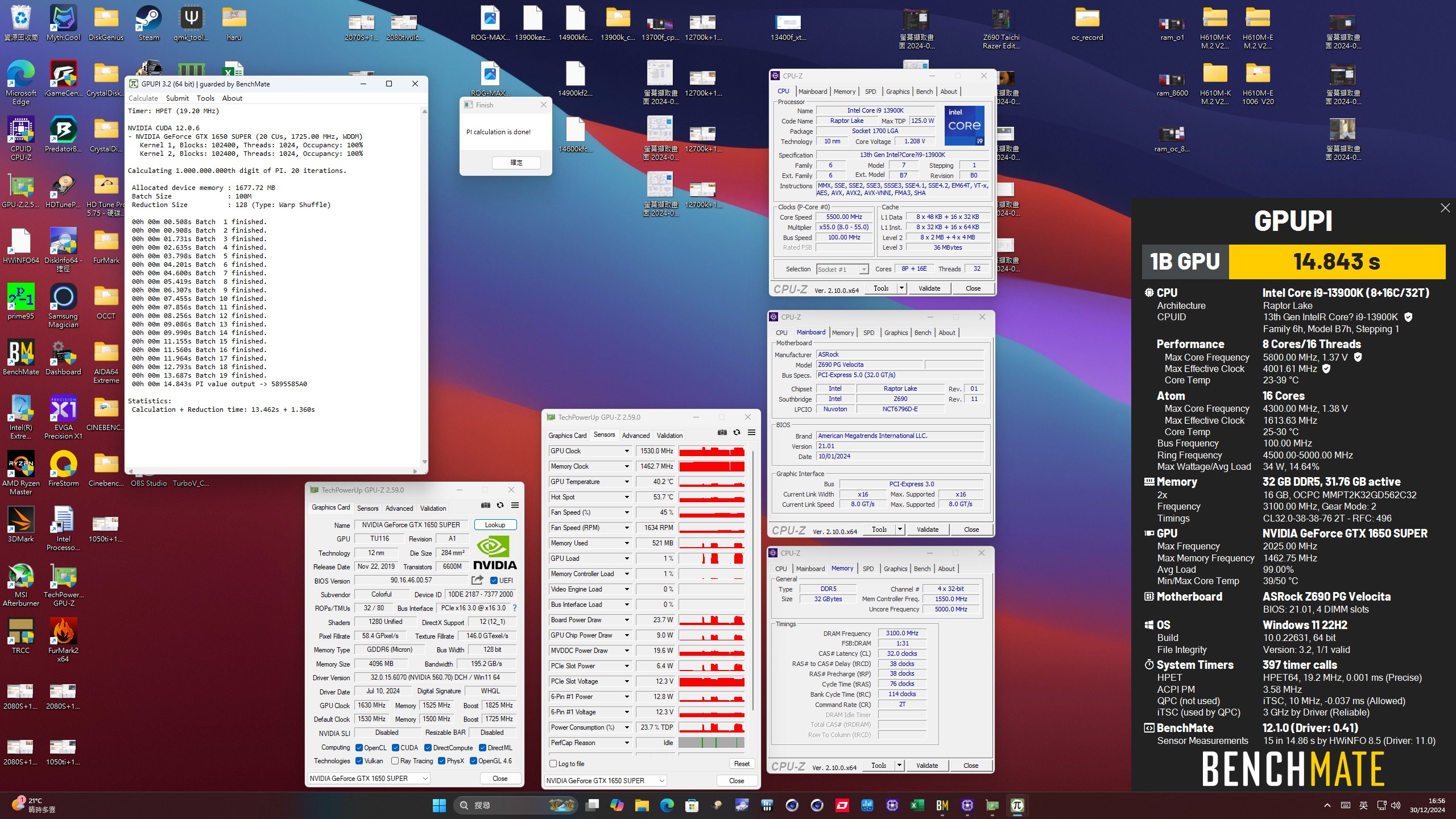This screenshot has width=1456, height=819.
Task: Click camera icon in GPU-Z Sensors window
Action: click(722, 432)
